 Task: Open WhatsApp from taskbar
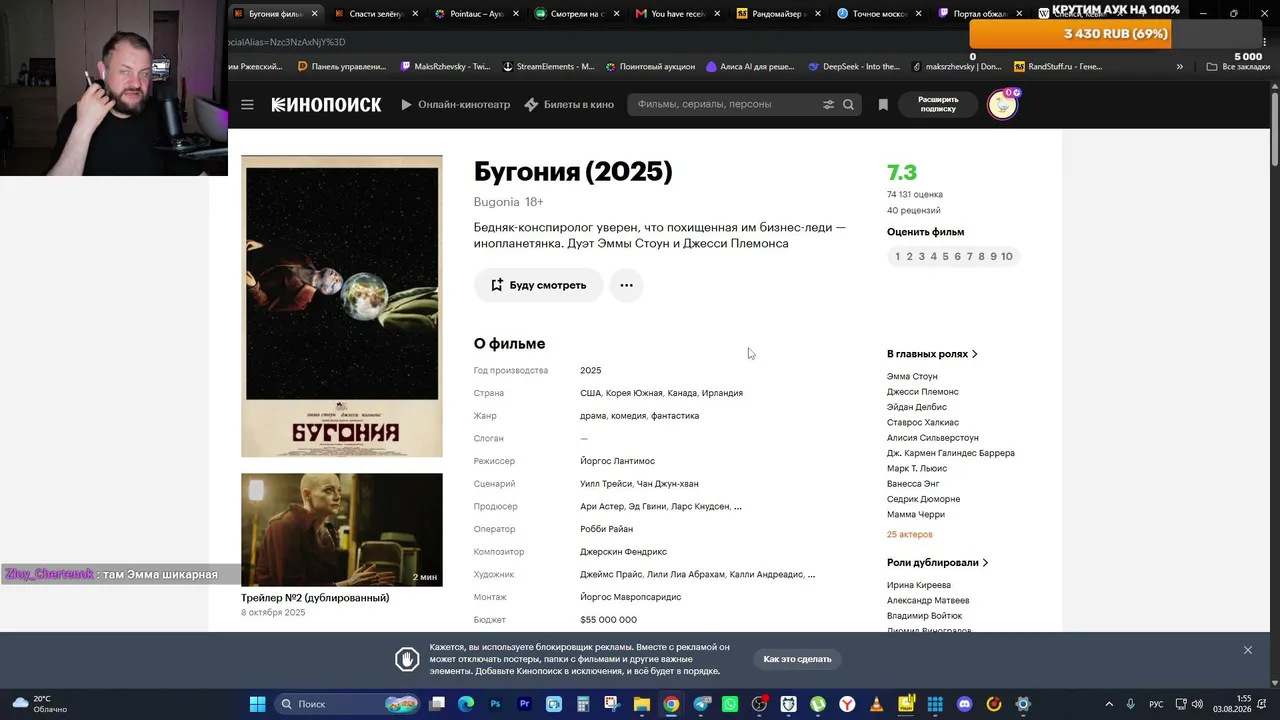tap(730, 704)
